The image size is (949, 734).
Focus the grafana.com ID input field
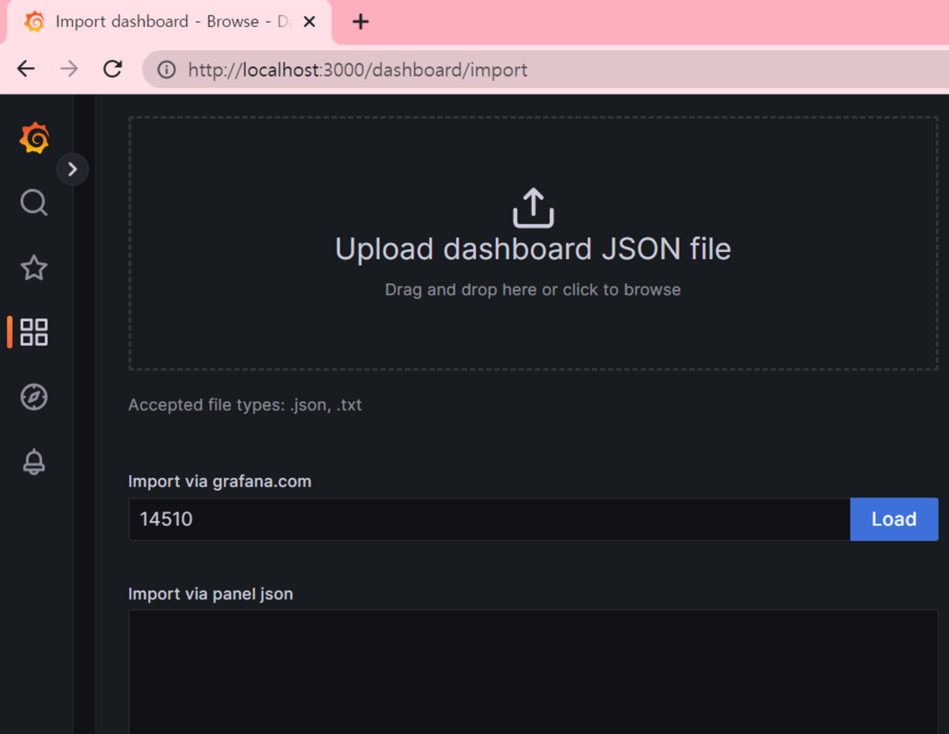tap(489, 519)
